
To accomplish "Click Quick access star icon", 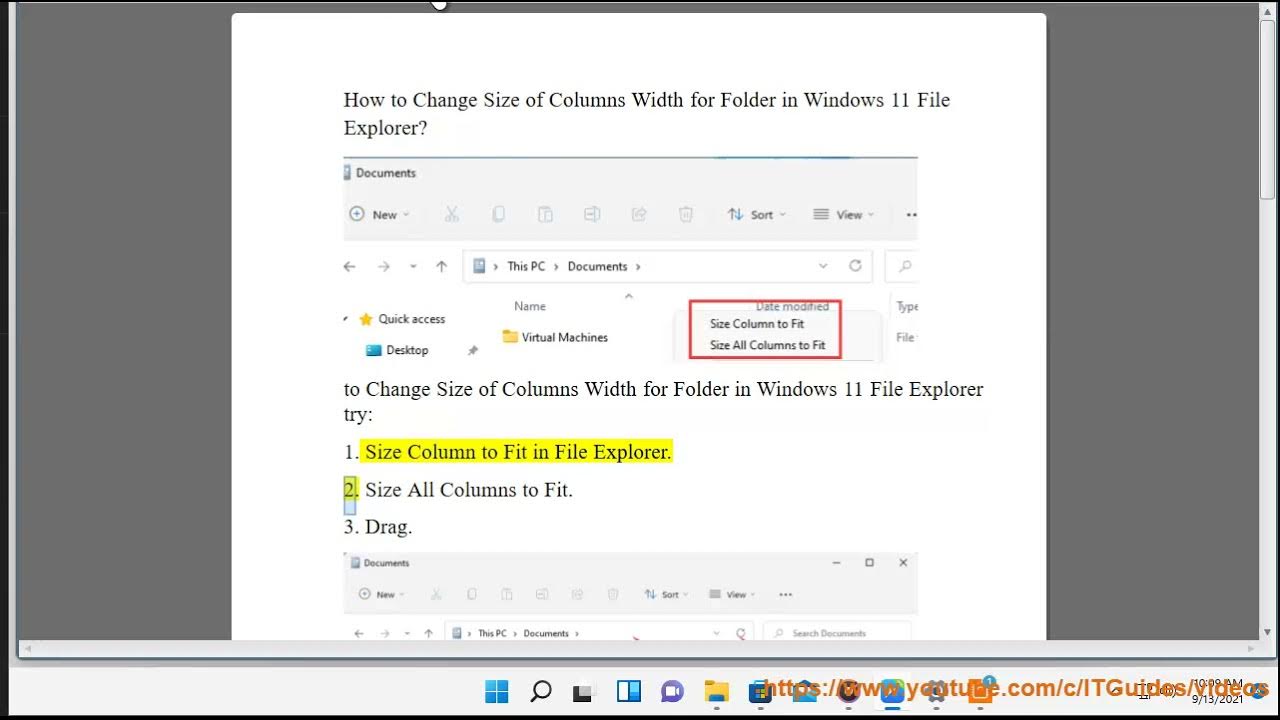I will coord(366,319).
